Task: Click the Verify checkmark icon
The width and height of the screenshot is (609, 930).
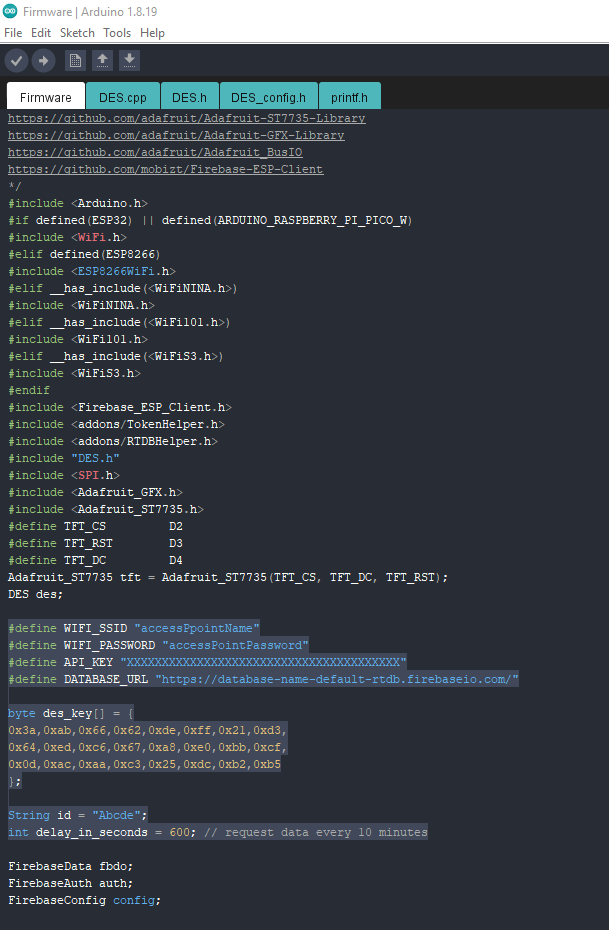Action: (x=16, y=61)
